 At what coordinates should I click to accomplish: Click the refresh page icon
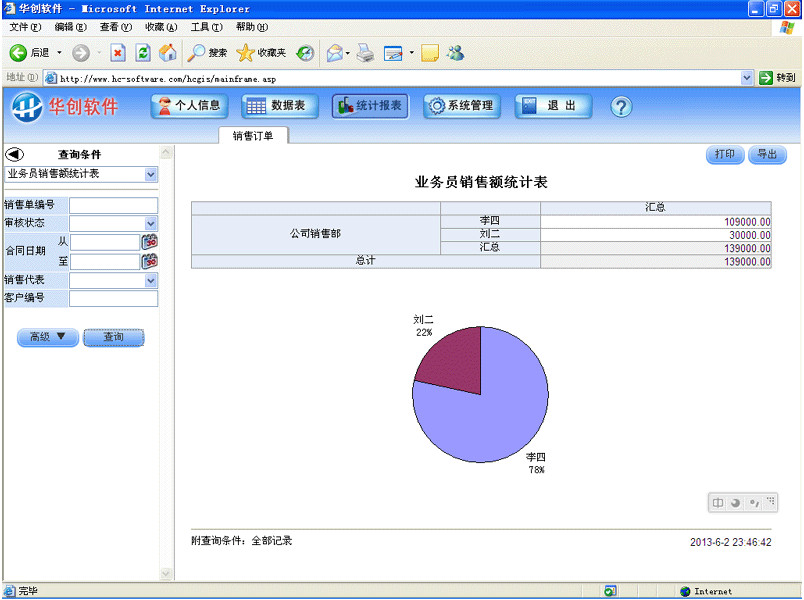point(142,52)
